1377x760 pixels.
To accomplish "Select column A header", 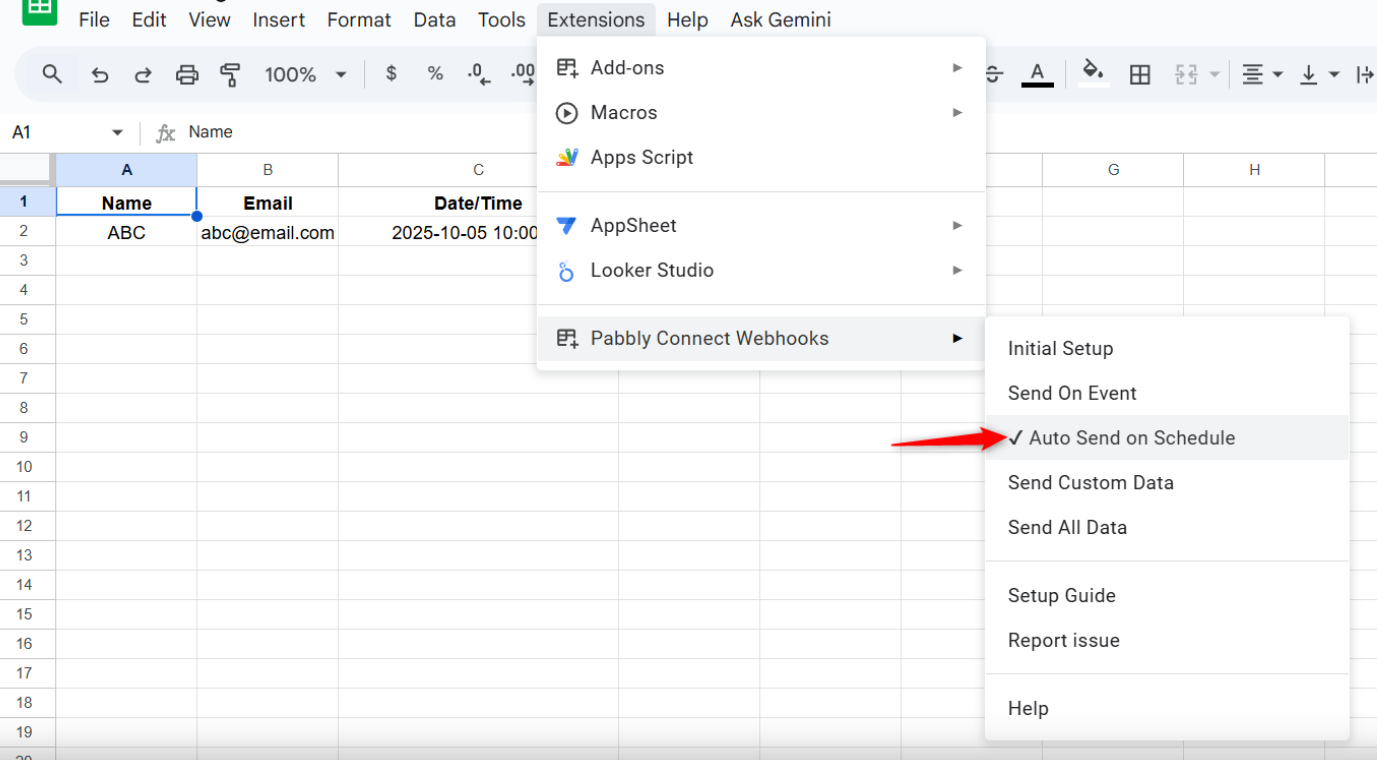I will (x=126, y=170).
